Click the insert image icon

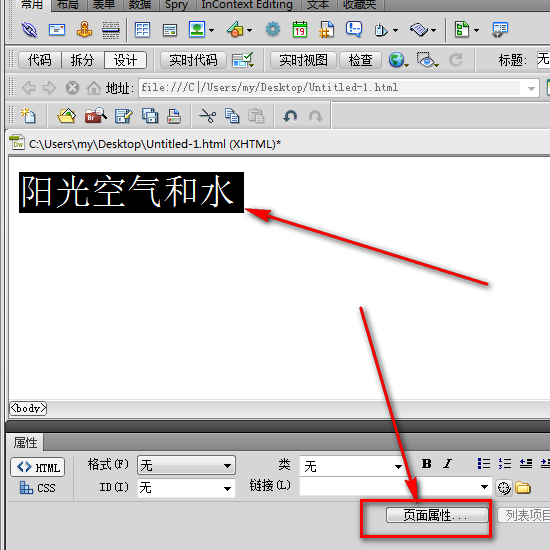(x=197, y=29)
